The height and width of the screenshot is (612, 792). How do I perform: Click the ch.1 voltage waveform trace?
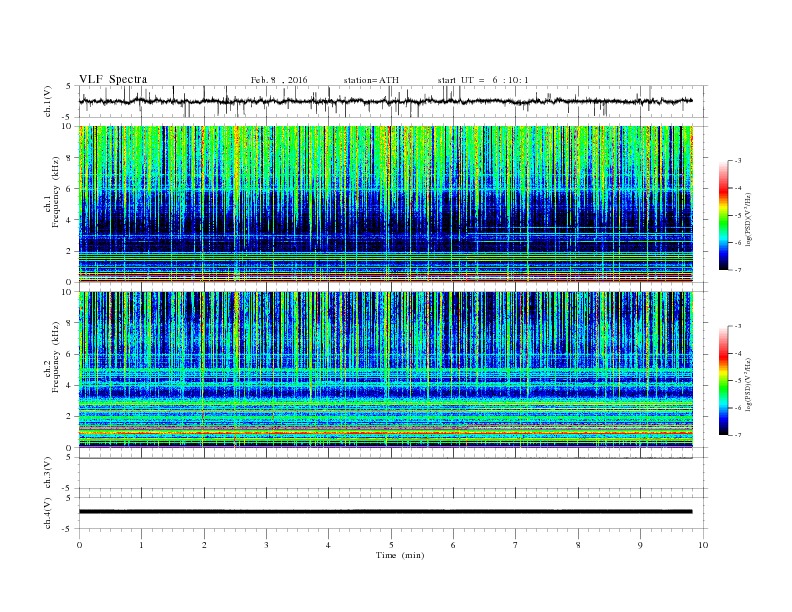pos(386,101)
